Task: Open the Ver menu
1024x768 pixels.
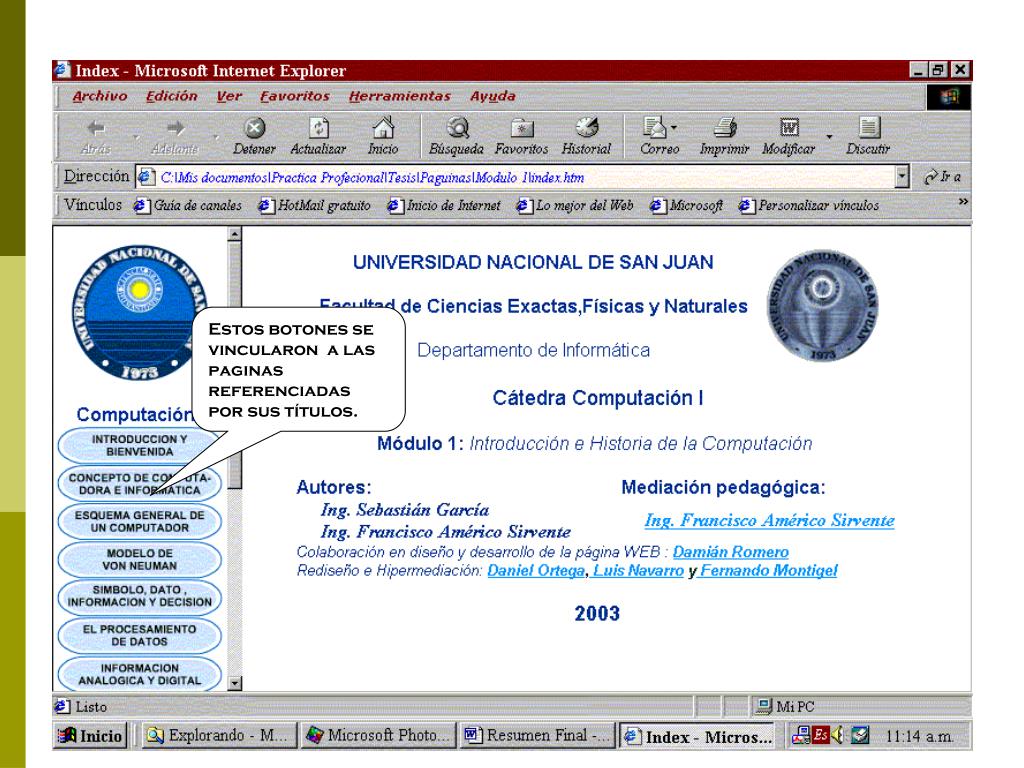Action: pyautogui.click(x=229, y=96)
